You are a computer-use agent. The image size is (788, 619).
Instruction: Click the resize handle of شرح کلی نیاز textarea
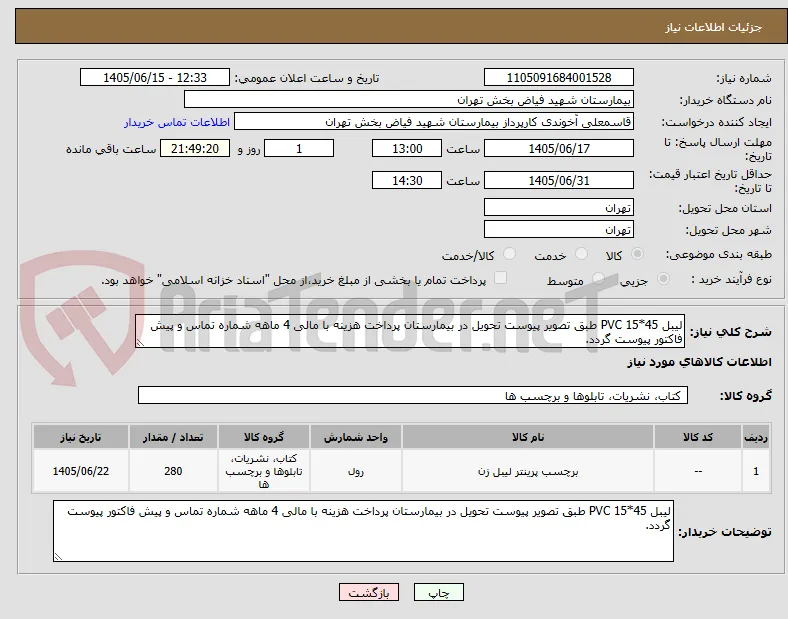tap(140, 343)
